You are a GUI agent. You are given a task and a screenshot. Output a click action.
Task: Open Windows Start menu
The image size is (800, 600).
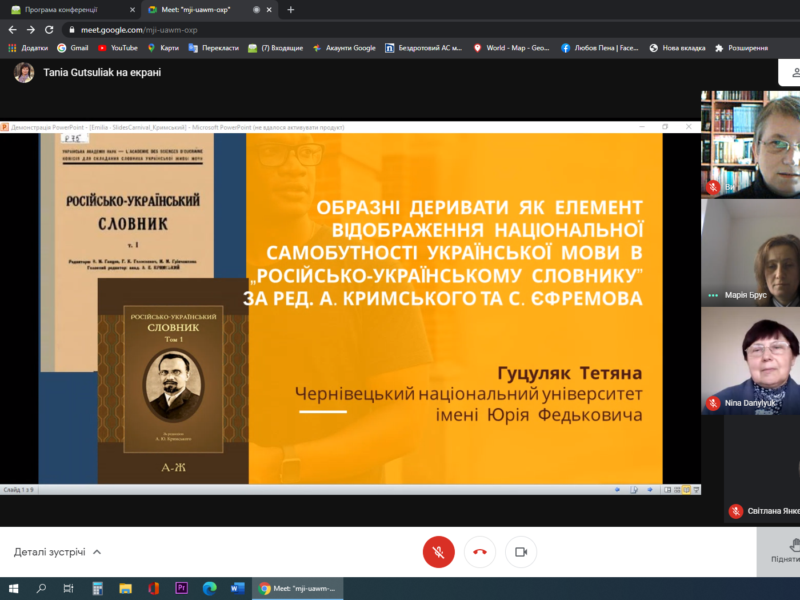point(14,588)
